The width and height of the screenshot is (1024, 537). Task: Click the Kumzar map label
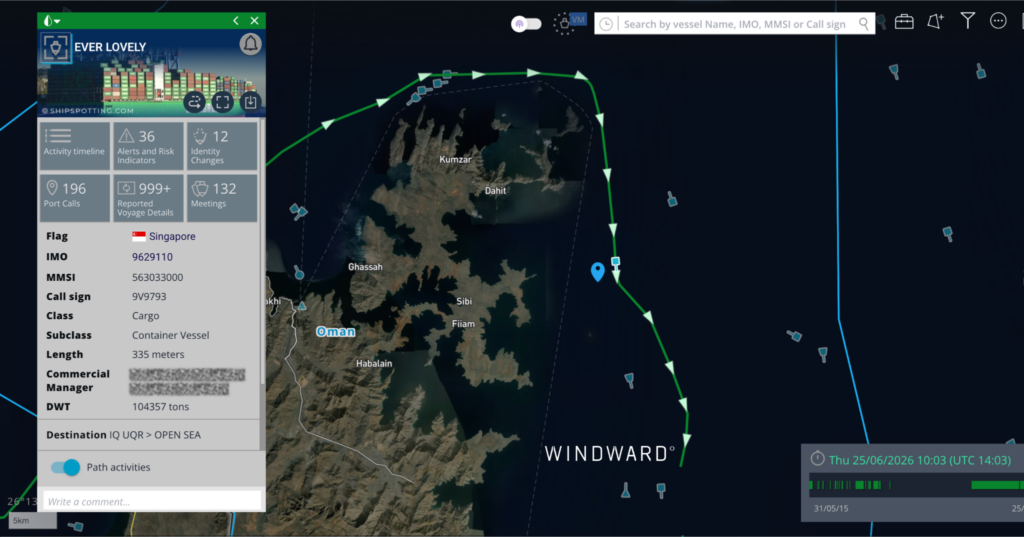click(x=455, y=159)
